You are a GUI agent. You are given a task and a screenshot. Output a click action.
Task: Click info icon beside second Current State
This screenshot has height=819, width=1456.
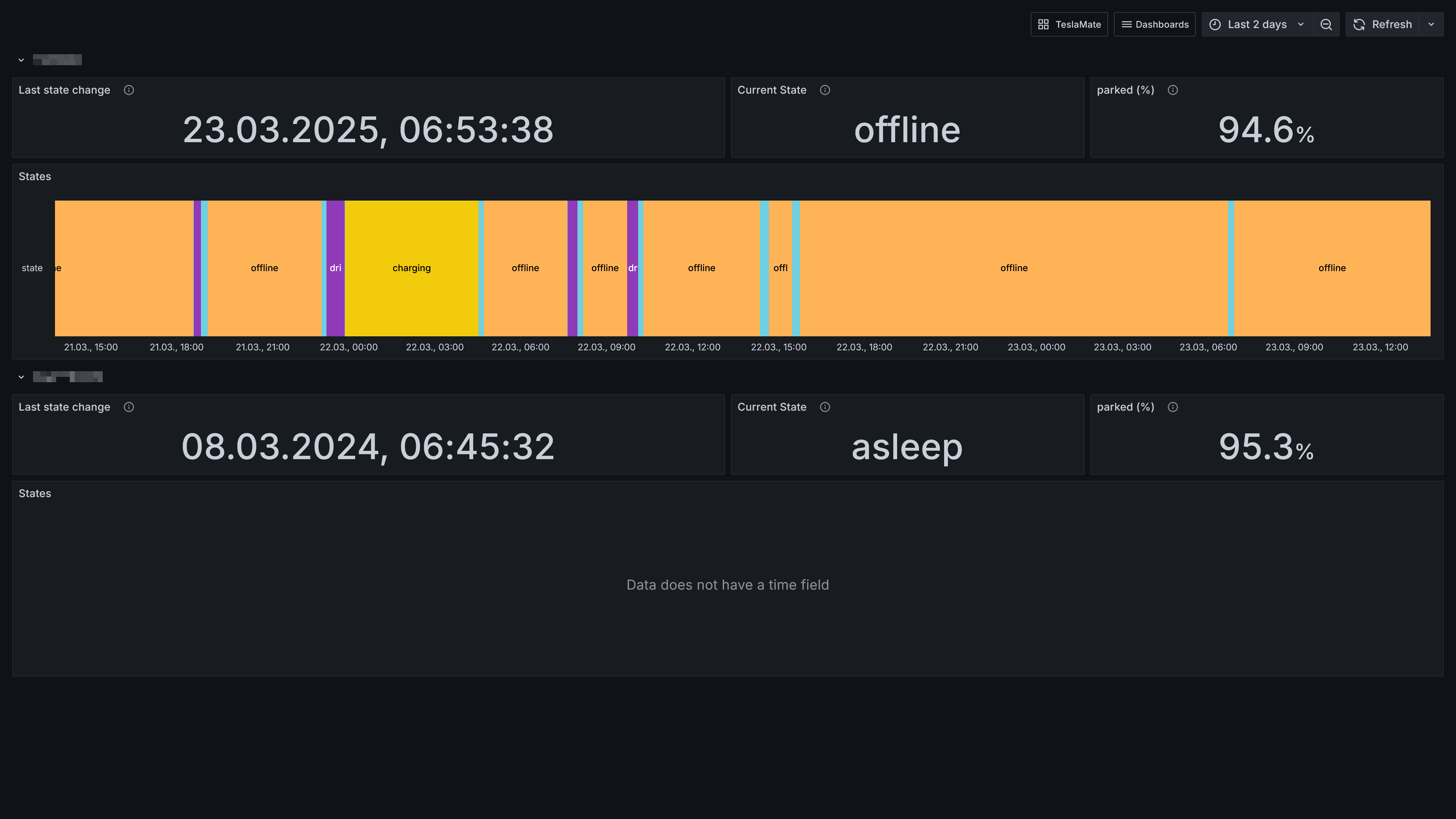click(825, 407)
